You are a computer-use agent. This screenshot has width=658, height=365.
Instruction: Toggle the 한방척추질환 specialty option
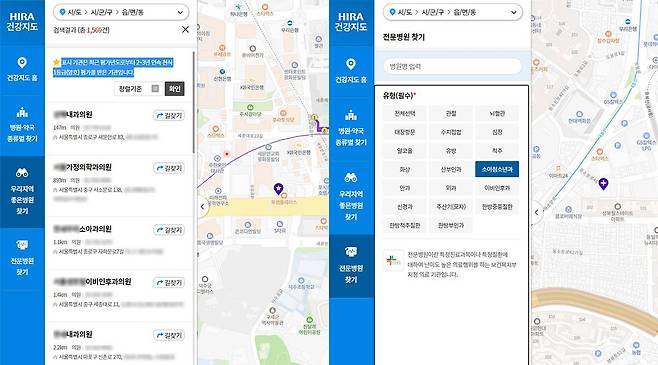click(405, 225)
